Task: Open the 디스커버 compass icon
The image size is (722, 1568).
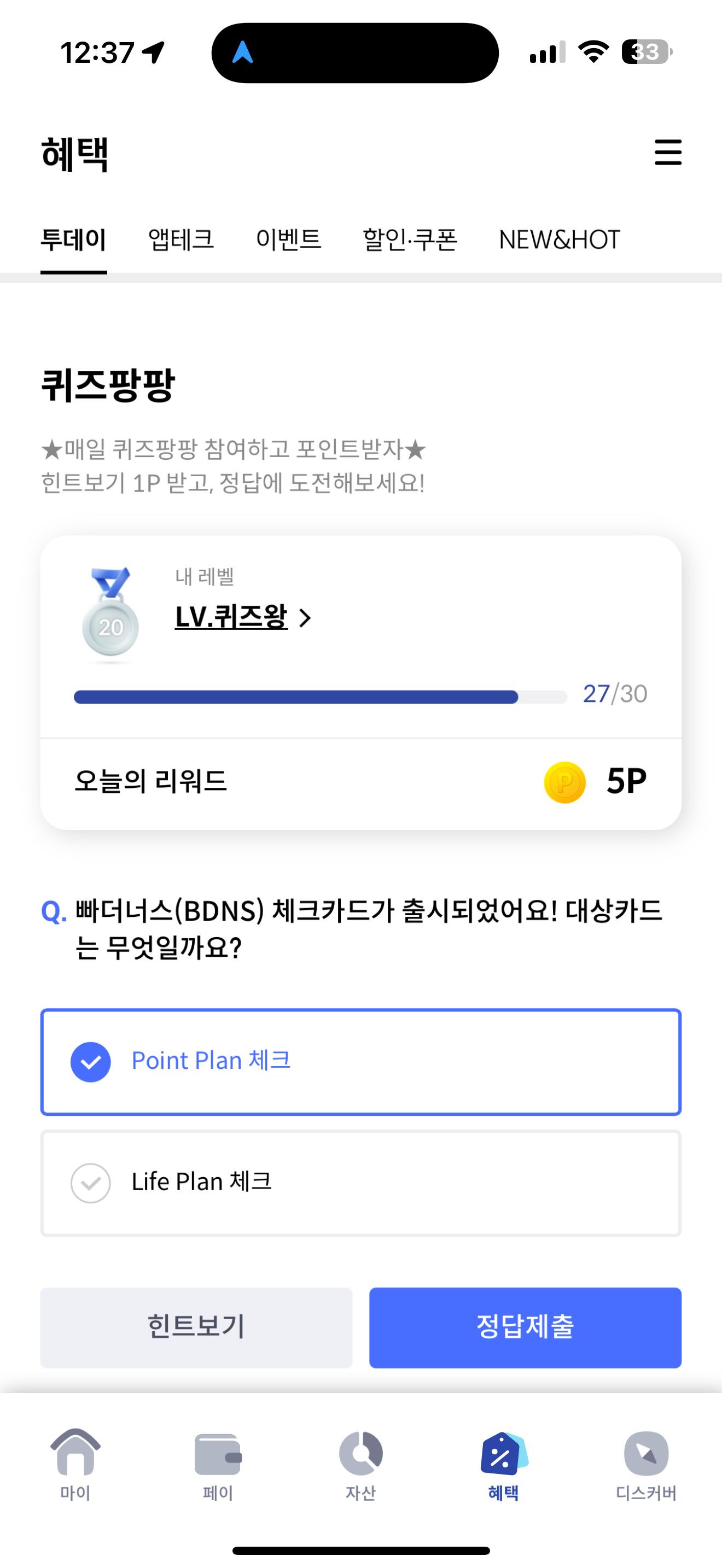Action: [x=647, y=1453]
